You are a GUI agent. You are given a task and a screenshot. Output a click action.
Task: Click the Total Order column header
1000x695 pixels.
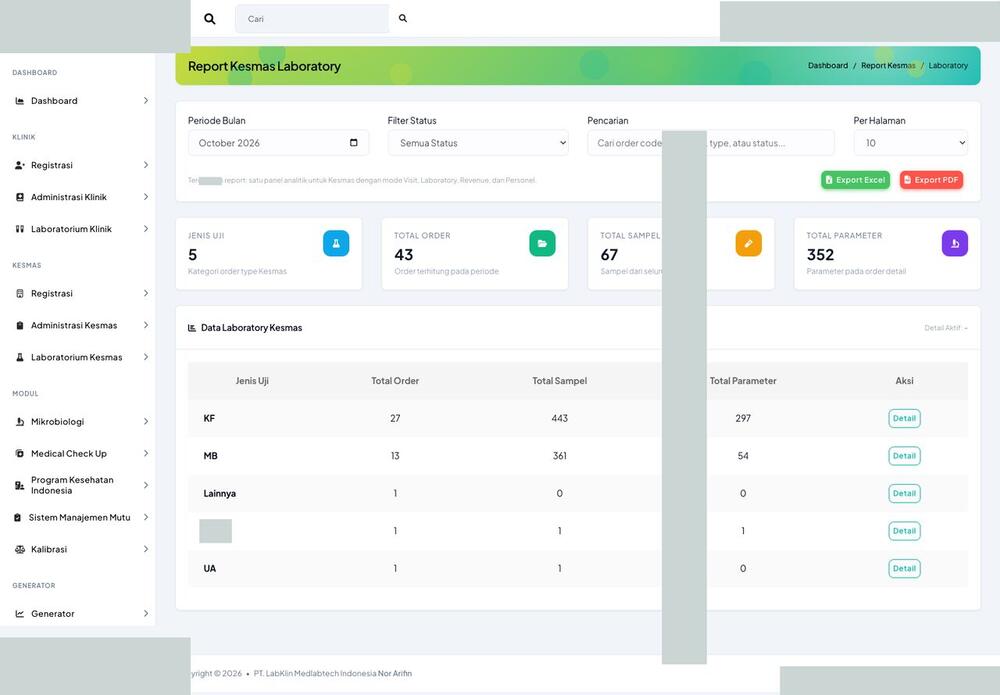[x=395, y=381]
